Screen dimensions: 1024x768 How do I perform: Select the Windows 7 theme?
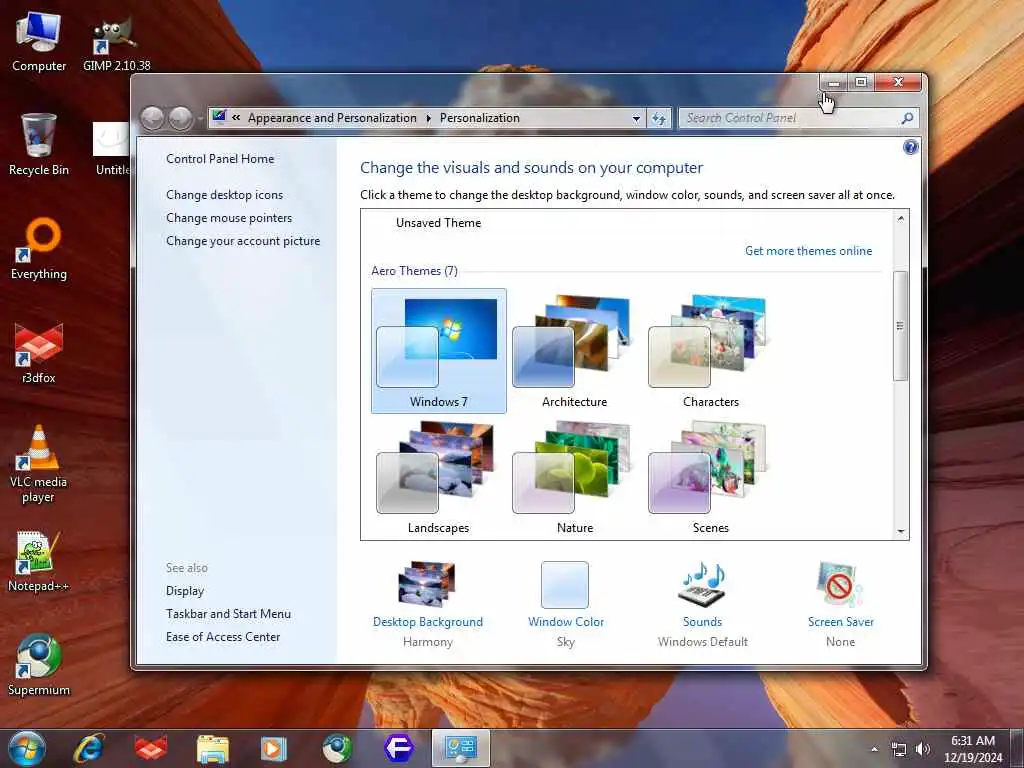(x=439, y=351)
